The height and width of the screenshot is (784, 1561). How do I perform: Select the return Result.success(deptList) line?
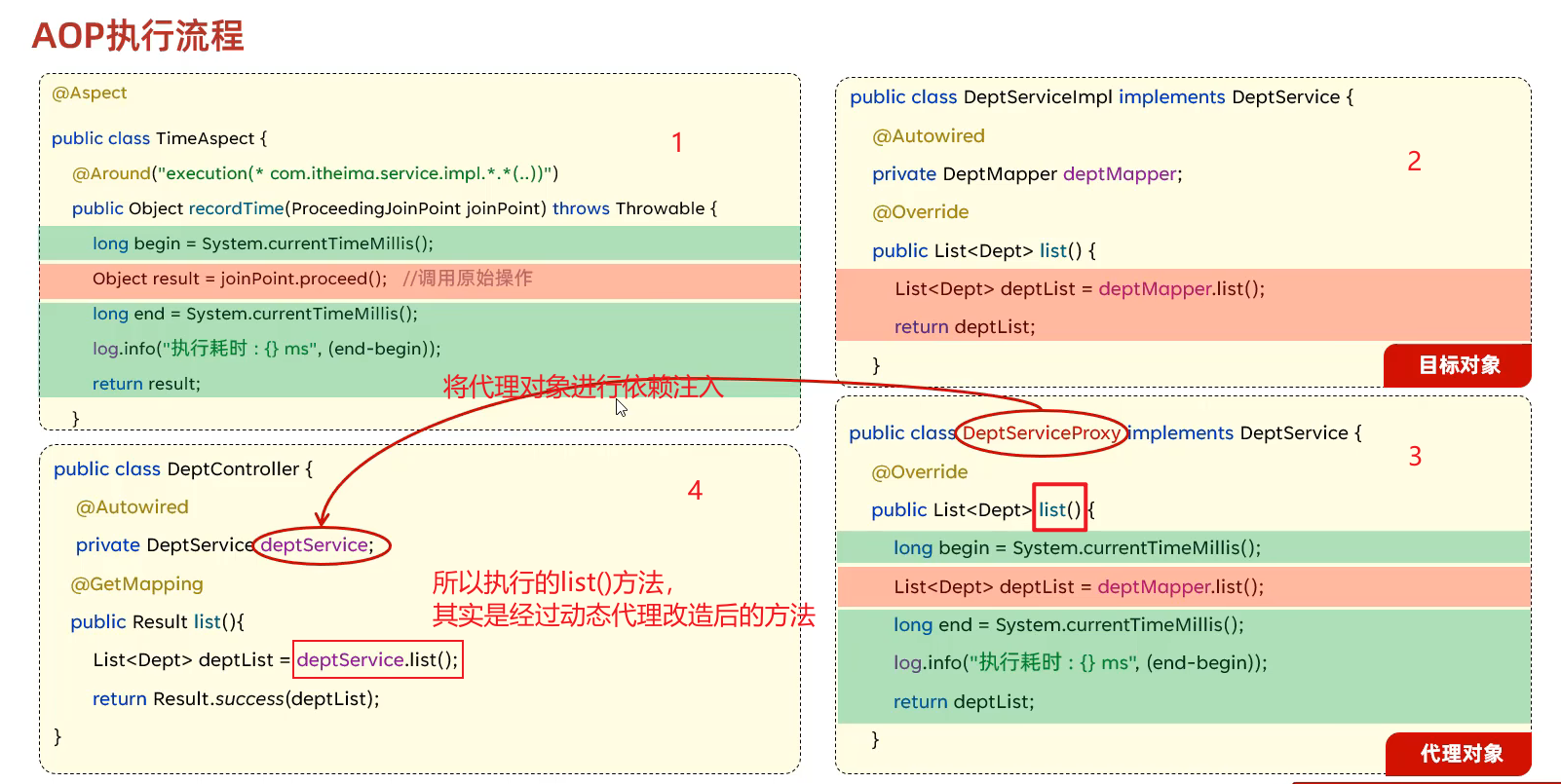tap(236, 698)
